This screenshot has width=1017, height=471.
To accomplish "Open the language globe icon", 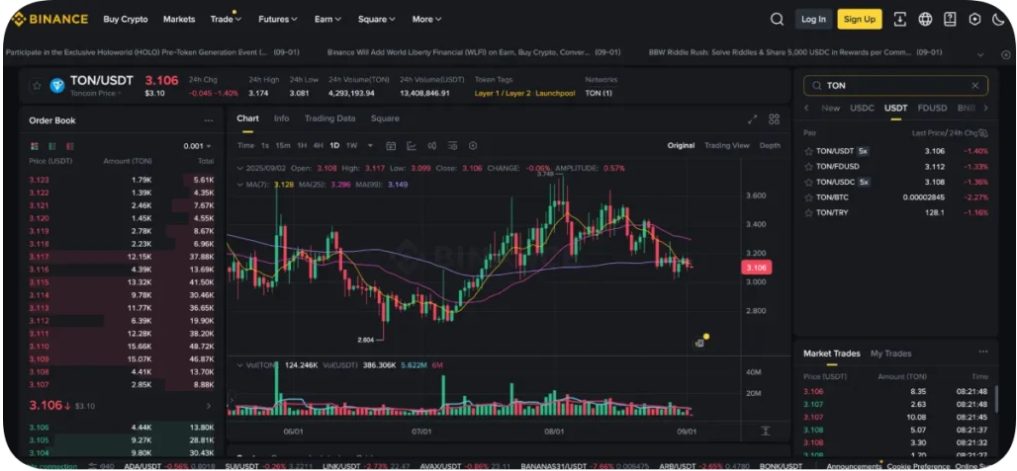I will click(926, 19).
